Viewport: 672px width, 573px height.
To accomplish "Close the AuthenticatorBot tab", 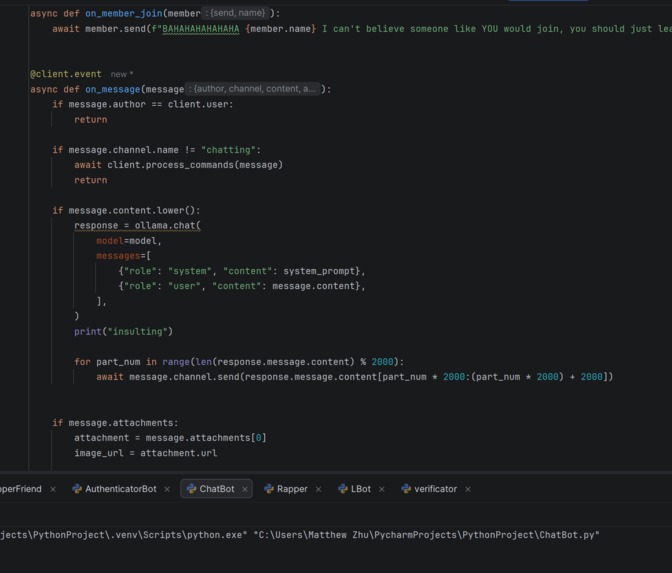I will tap(167, 489).
